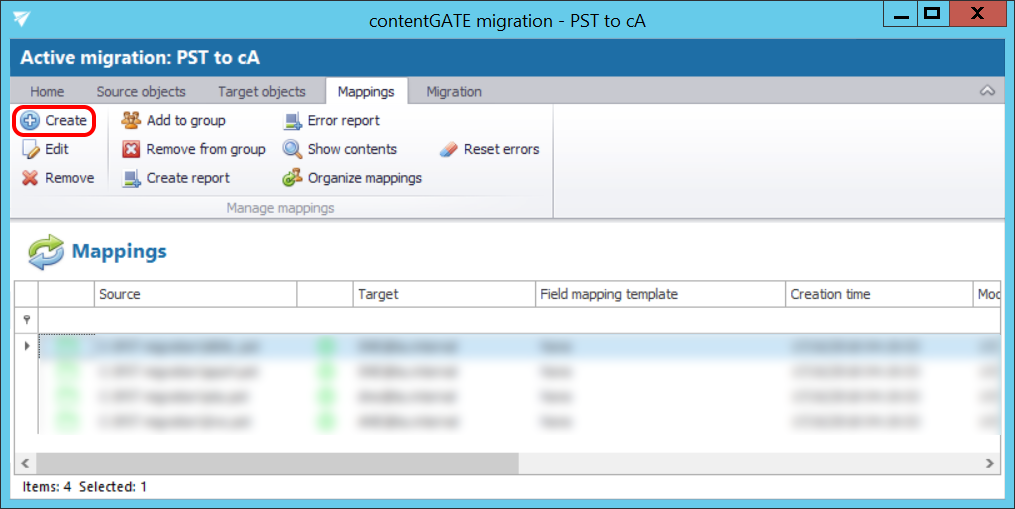Click the Reset errors eraser icon
The width and height of the screenshot is (1015, 509).
click(448, 150)
